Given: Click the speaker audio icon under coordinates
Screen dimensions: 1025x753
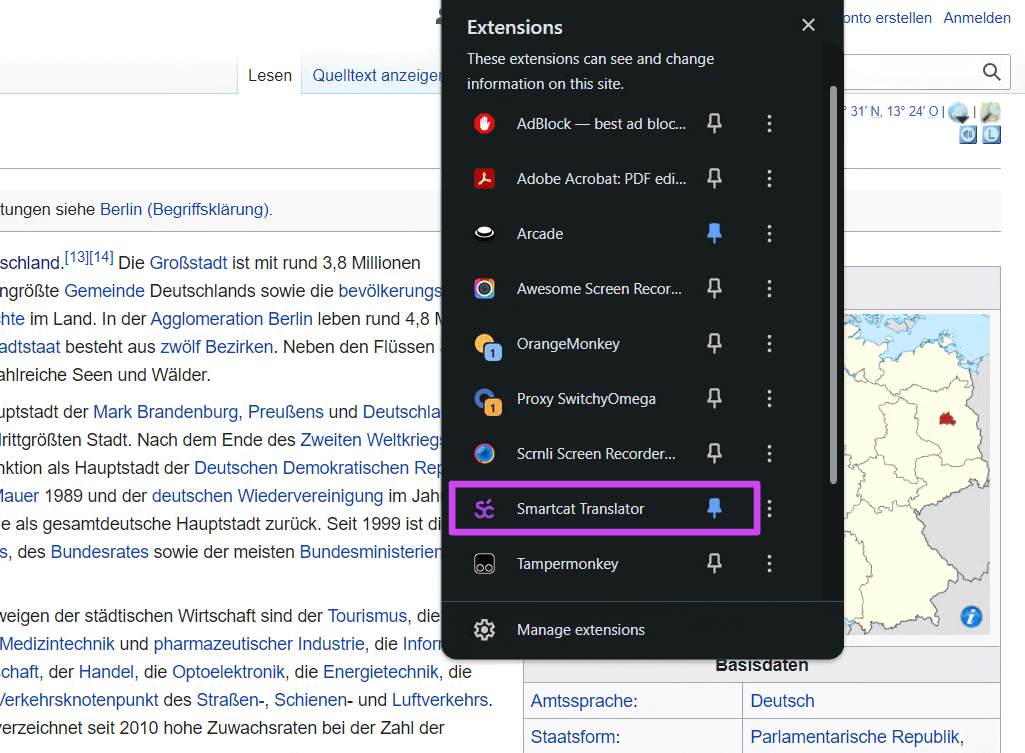Looking at the screenshot, I should click(x=968, y=135).
